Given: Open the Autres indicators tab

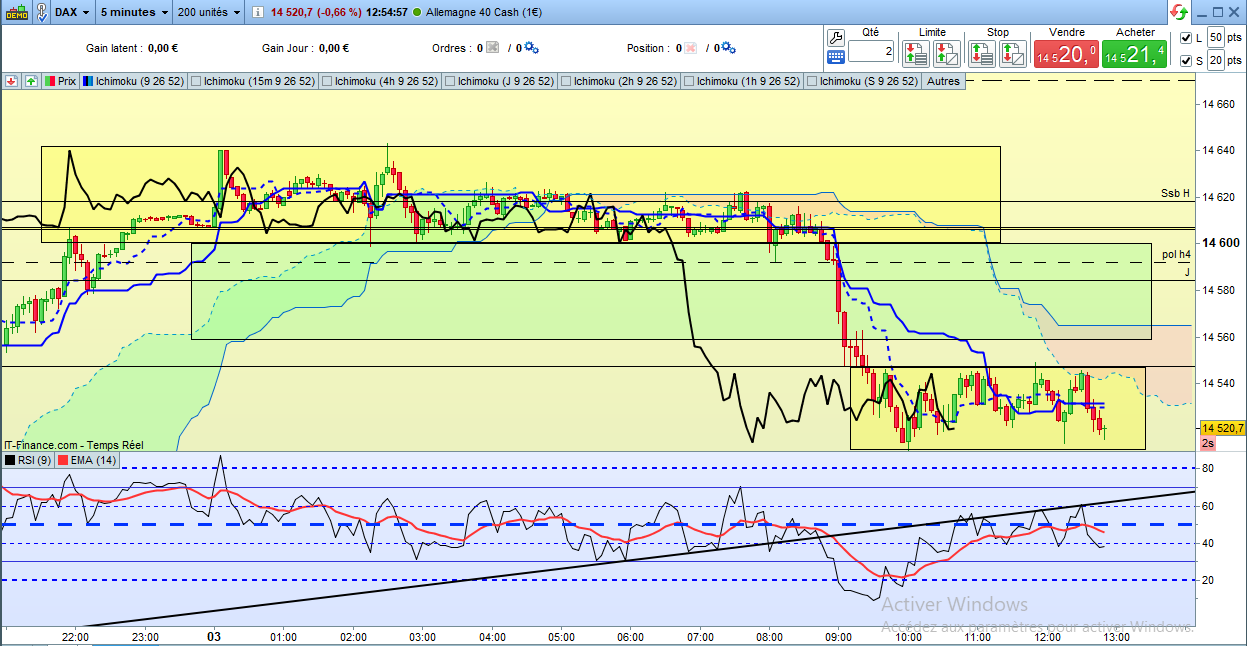Looking at the screenshot, I should 943,81.
